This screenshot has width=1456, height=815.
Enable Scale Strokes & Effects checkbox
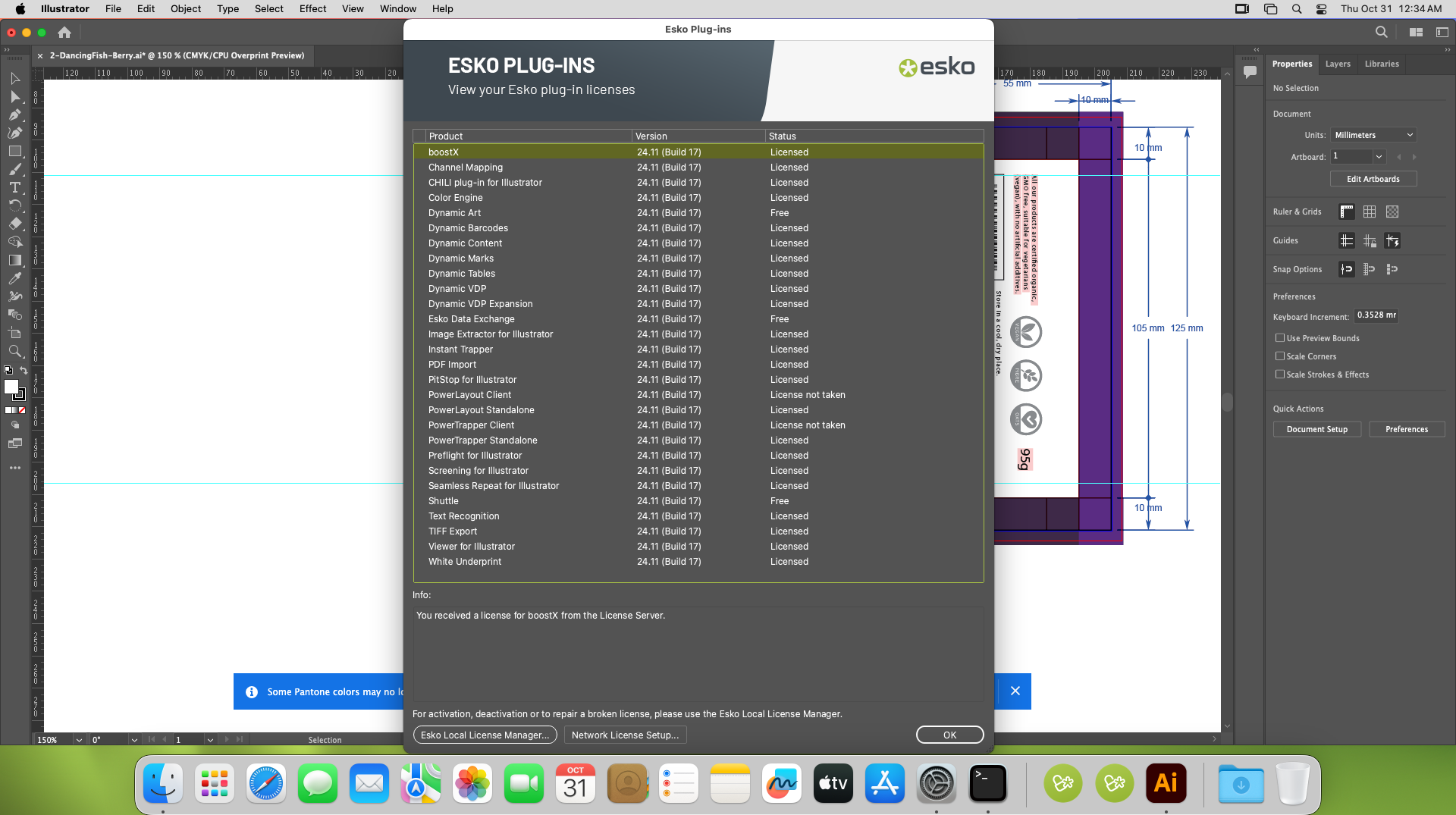pos(1280,375)
